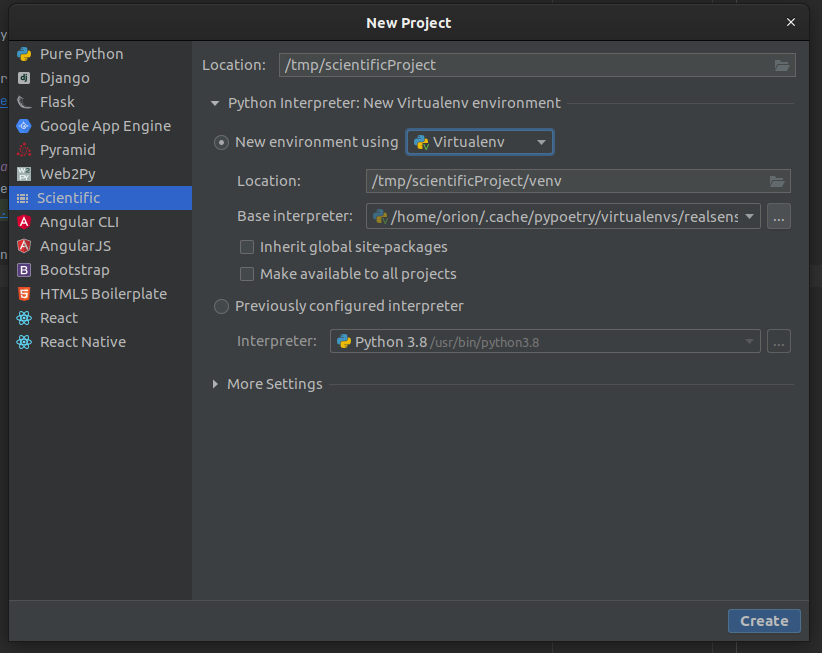The height and width of the screenshot is (653, 822).
Task: Click the Pure Python project icon
Action: point(24,54)
